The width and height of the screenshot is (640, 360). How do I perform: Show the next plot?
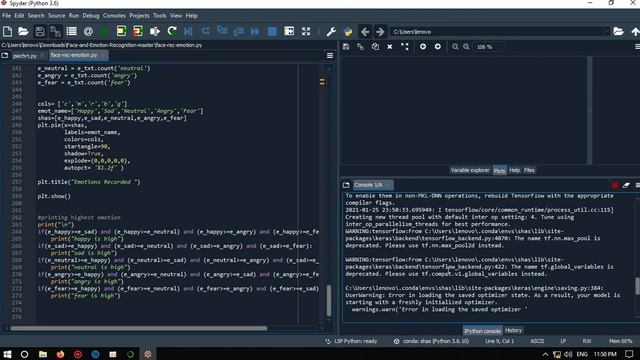438,47
